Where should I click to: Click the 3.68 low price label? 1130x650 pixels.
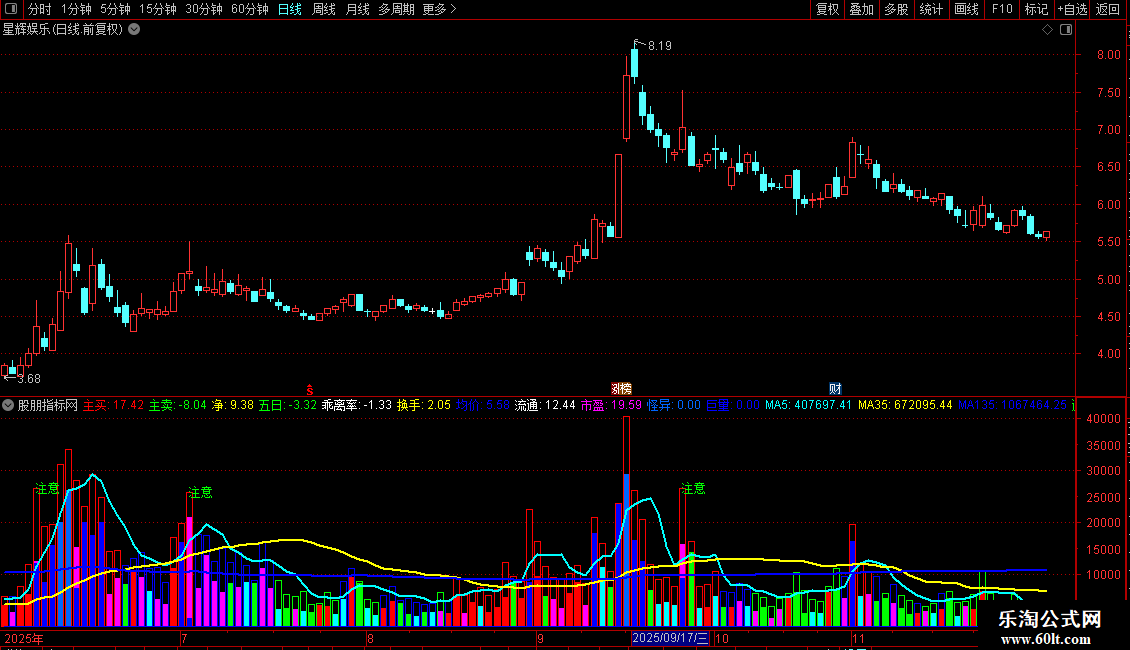click(x=28, y=378)
